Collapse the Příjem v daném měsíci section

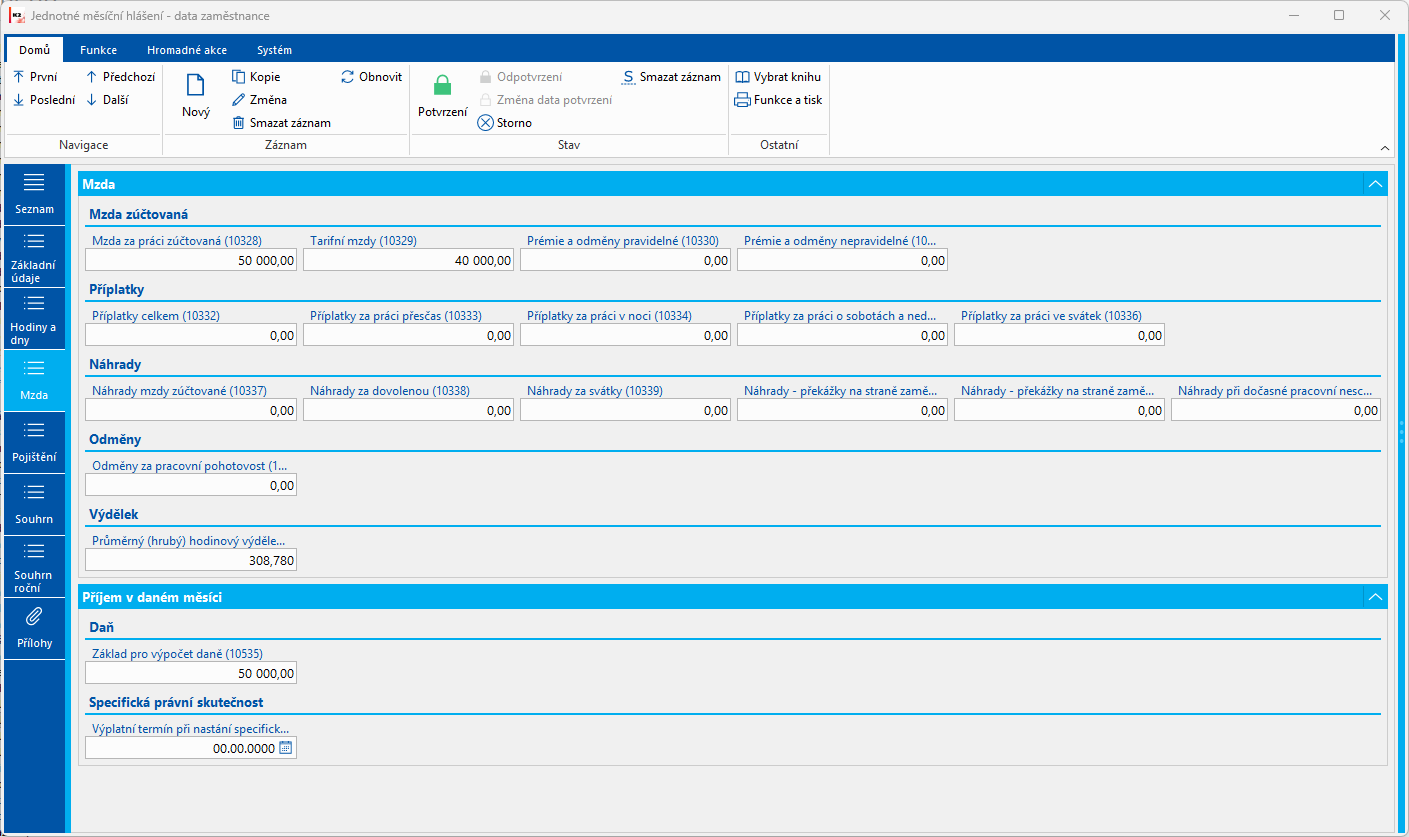coord(1376,597)
